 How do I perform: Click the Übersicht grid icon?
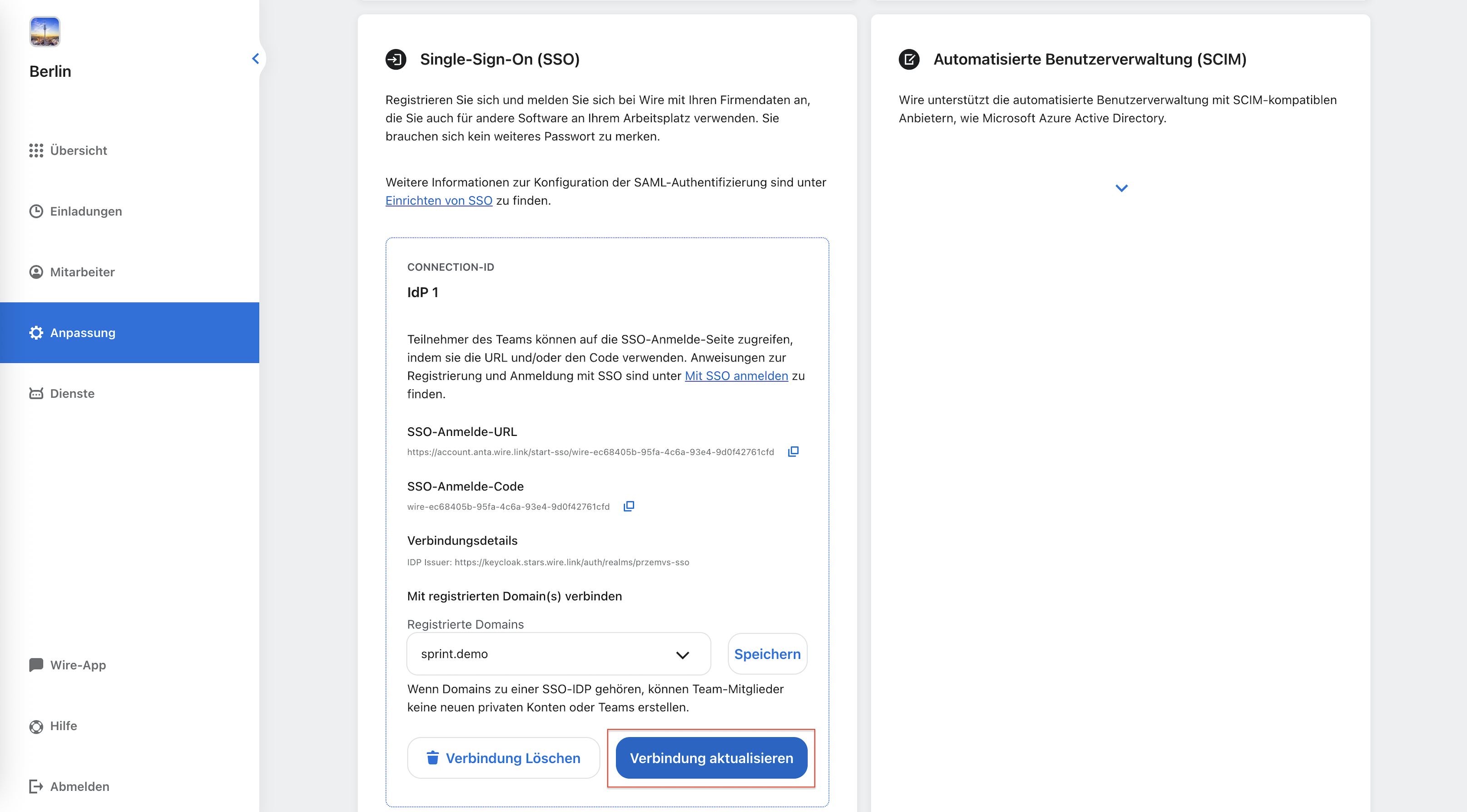point(36,150)
